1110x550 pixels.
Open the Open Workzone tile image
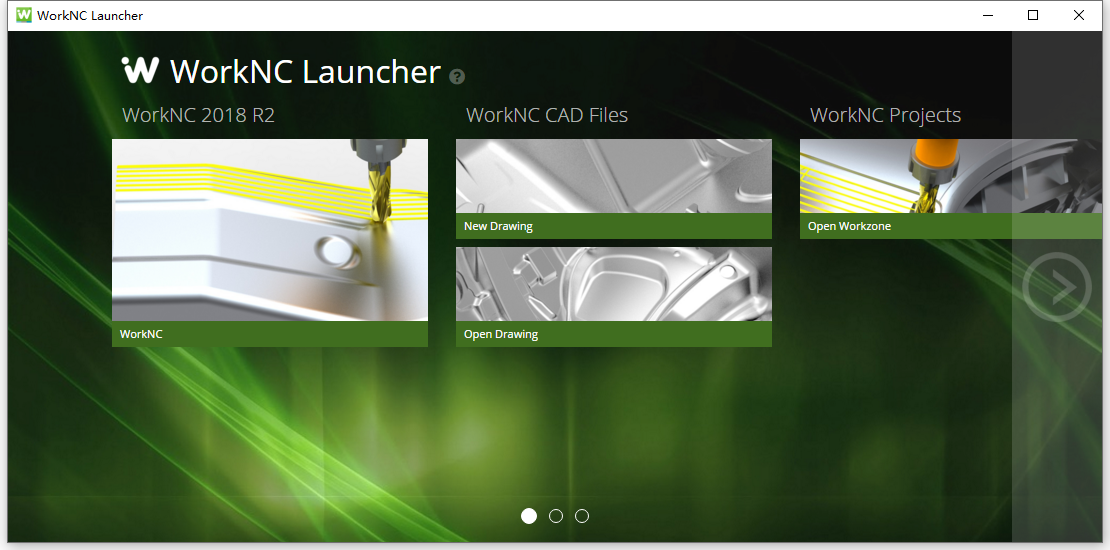(x=951, y=176)
